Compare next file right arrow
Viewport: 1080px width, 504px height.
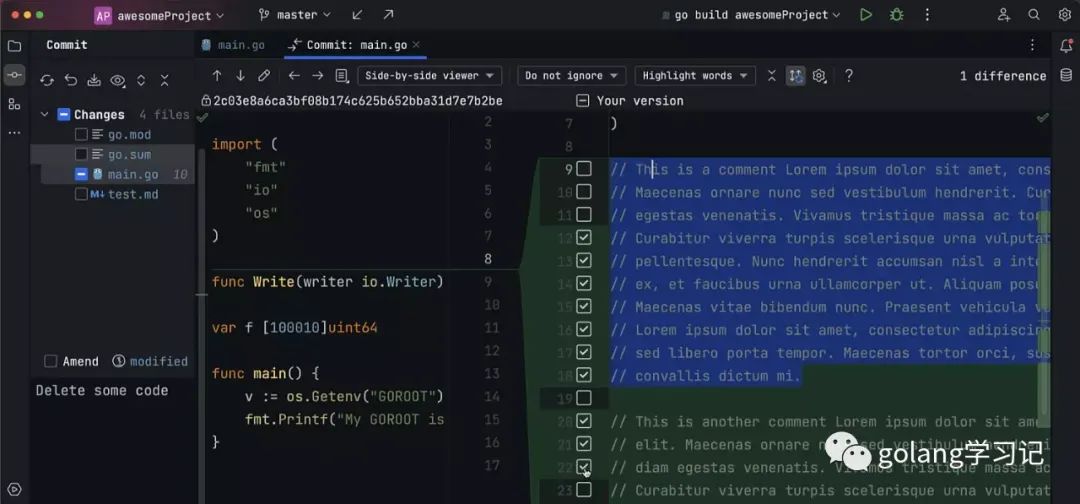pyautogui.click(x=318, y=76)
